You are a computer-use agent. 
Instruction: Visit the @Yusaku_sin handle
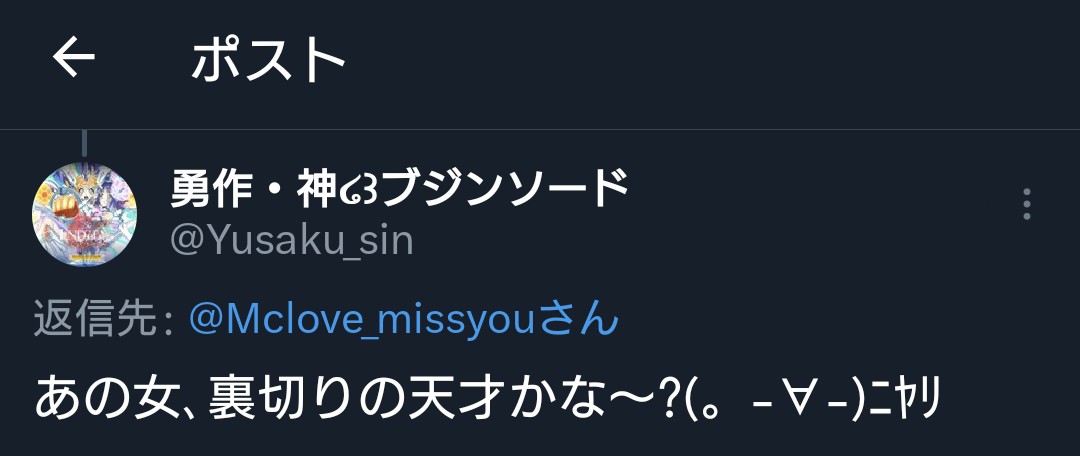pos(291,241)
